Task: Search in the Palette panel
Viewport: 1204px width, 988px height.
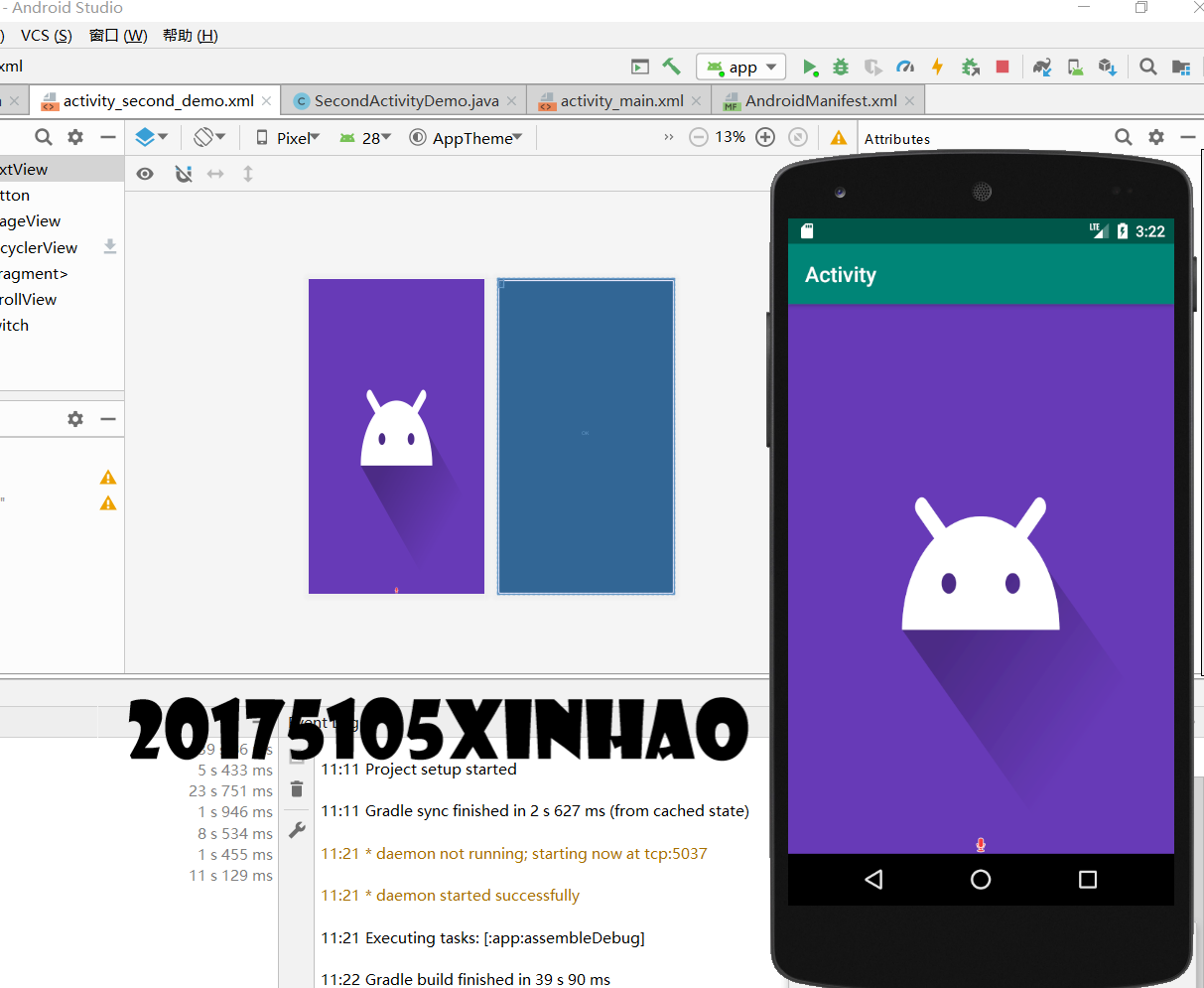Action: coord(43,137)
